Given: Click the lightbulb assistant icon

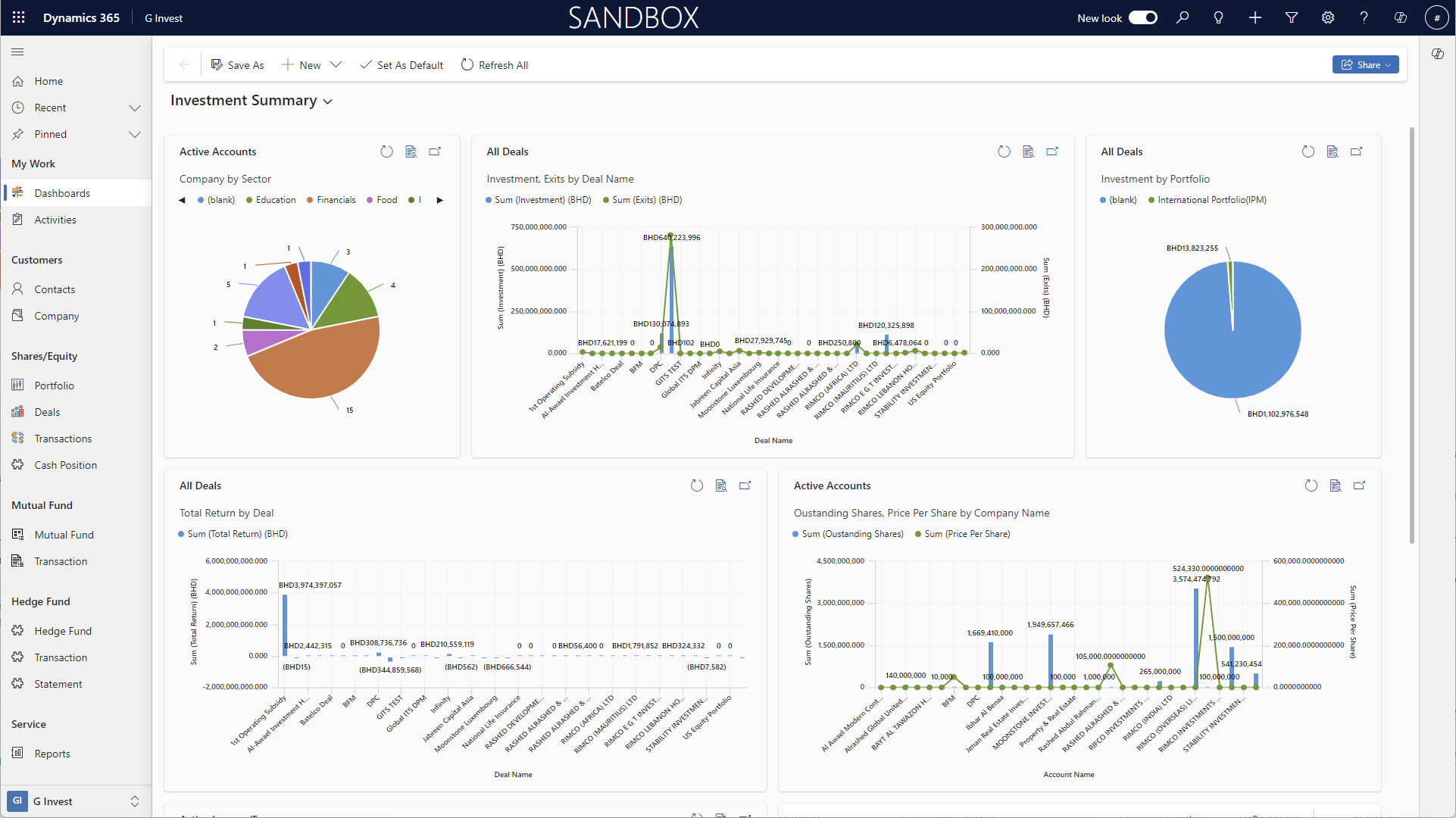Looking at the screenshot, I should click(x=1219, y=17).
